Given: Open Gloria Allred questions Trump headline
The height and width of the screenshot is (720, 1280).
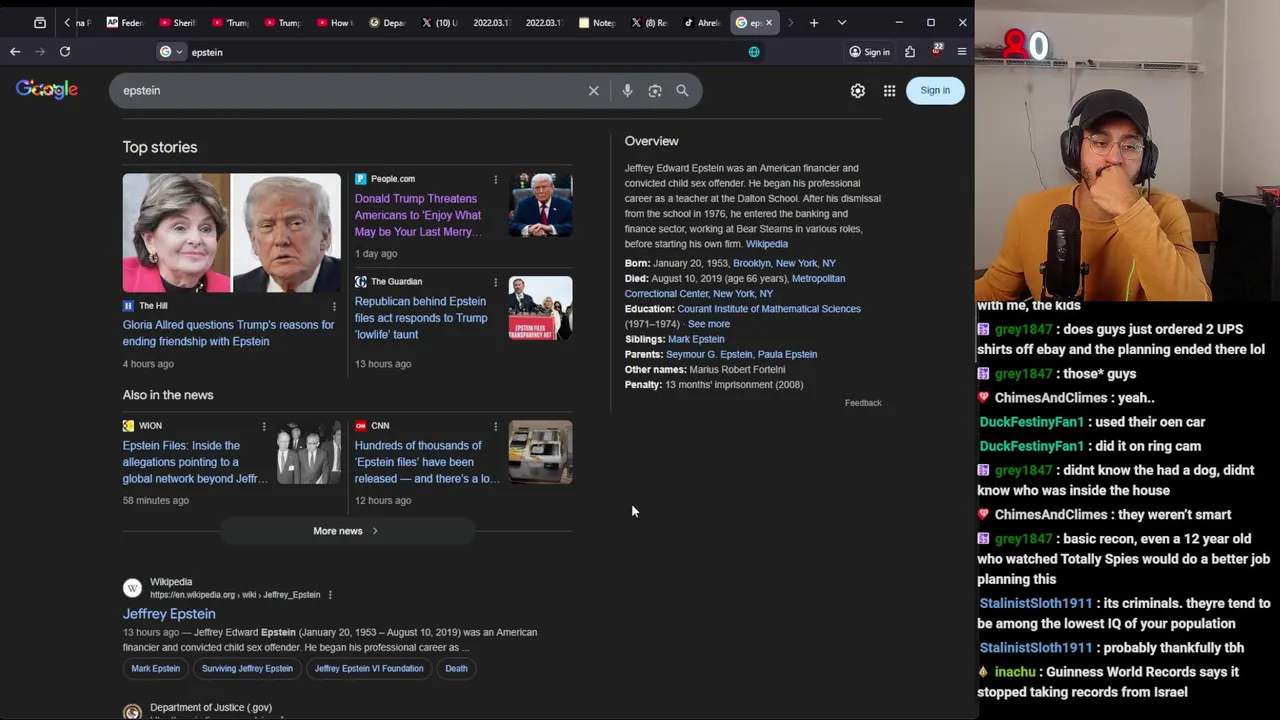Looking at the screenshot, I should 228,333.
